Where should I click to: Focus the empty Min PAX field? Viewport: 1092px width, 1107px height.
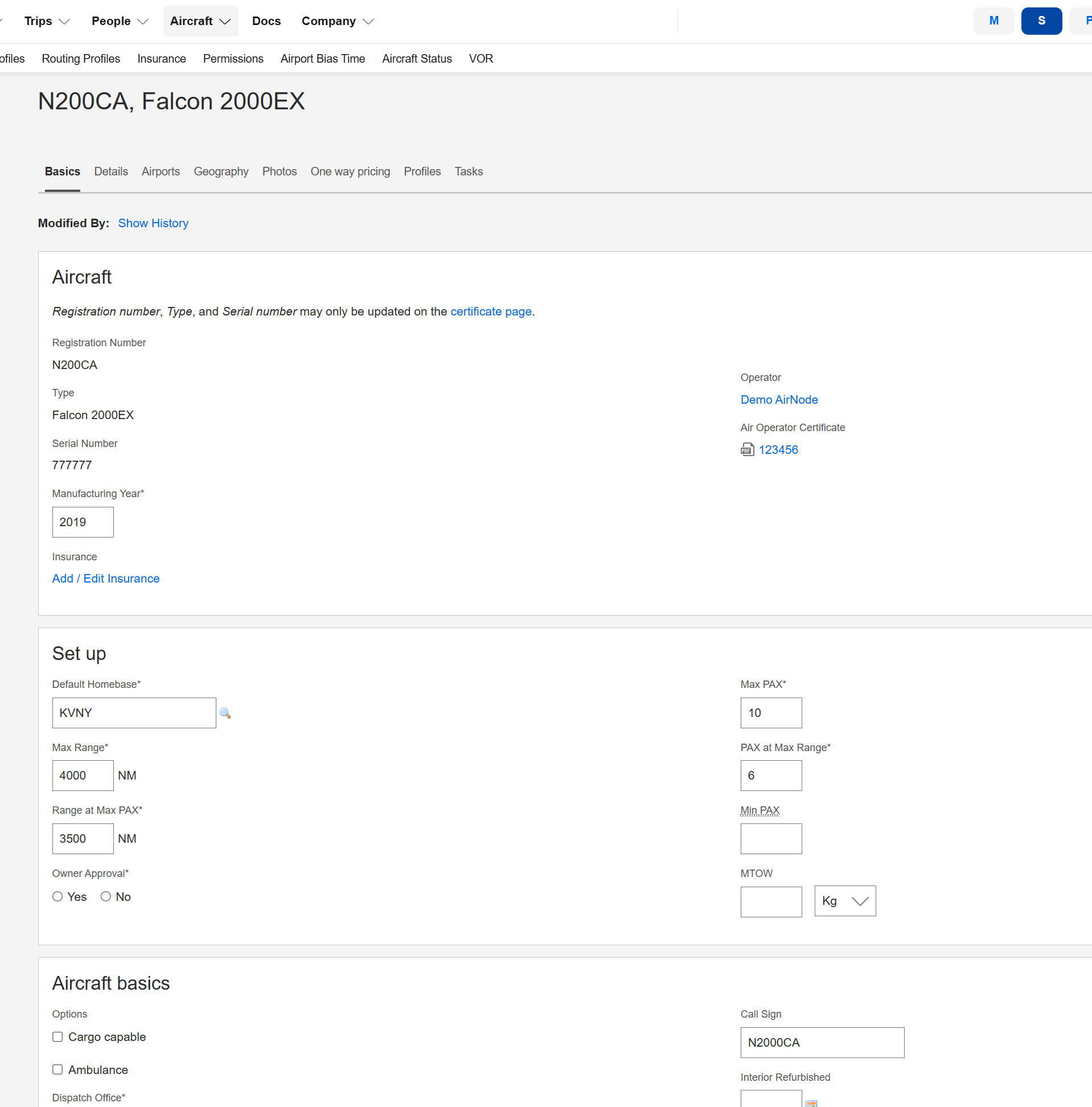[x=771, y=839]
